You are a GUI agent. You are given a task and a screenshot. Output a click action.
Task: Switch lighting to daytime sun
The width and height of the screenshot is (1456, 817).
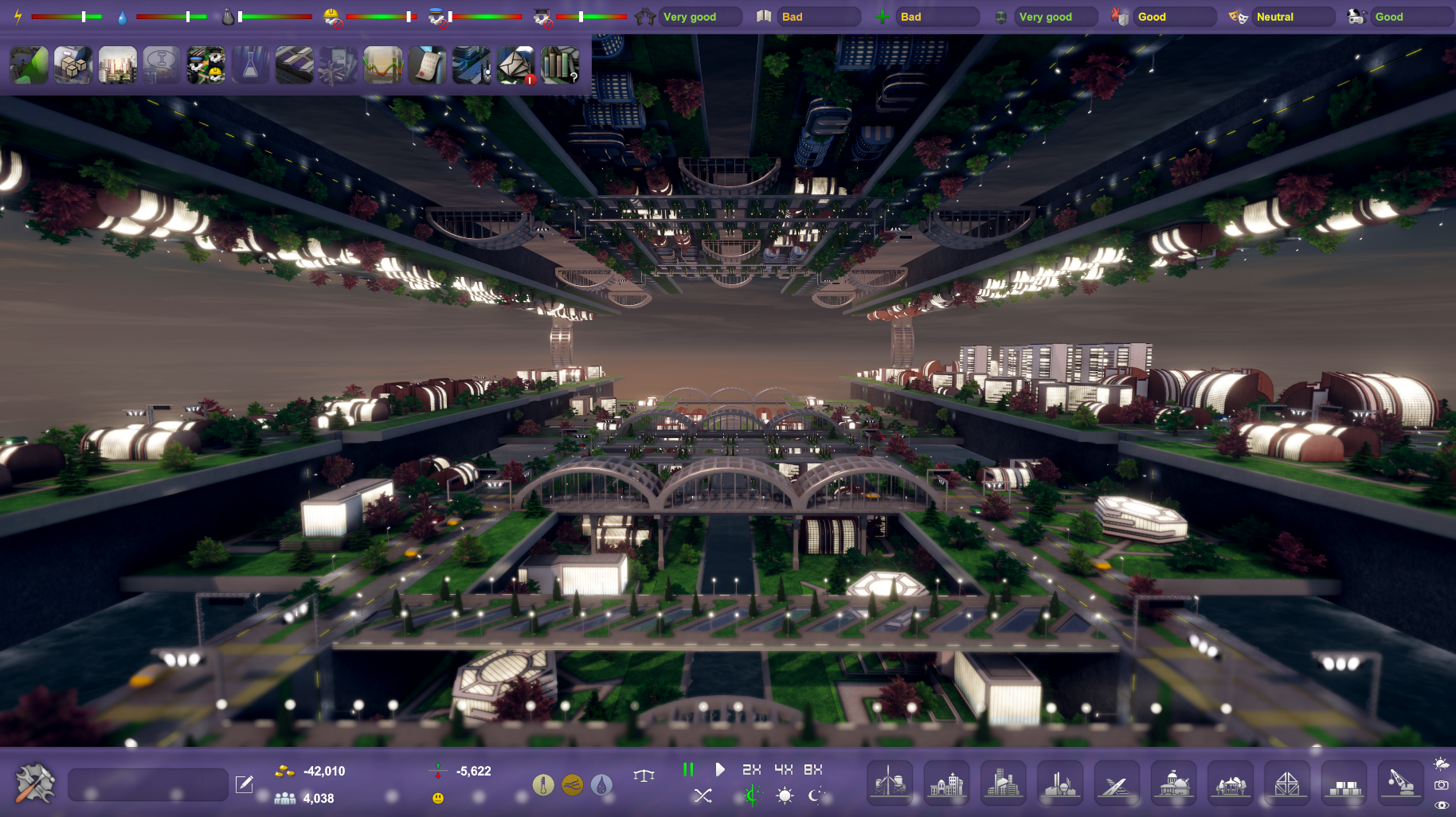tap(785, 795)
